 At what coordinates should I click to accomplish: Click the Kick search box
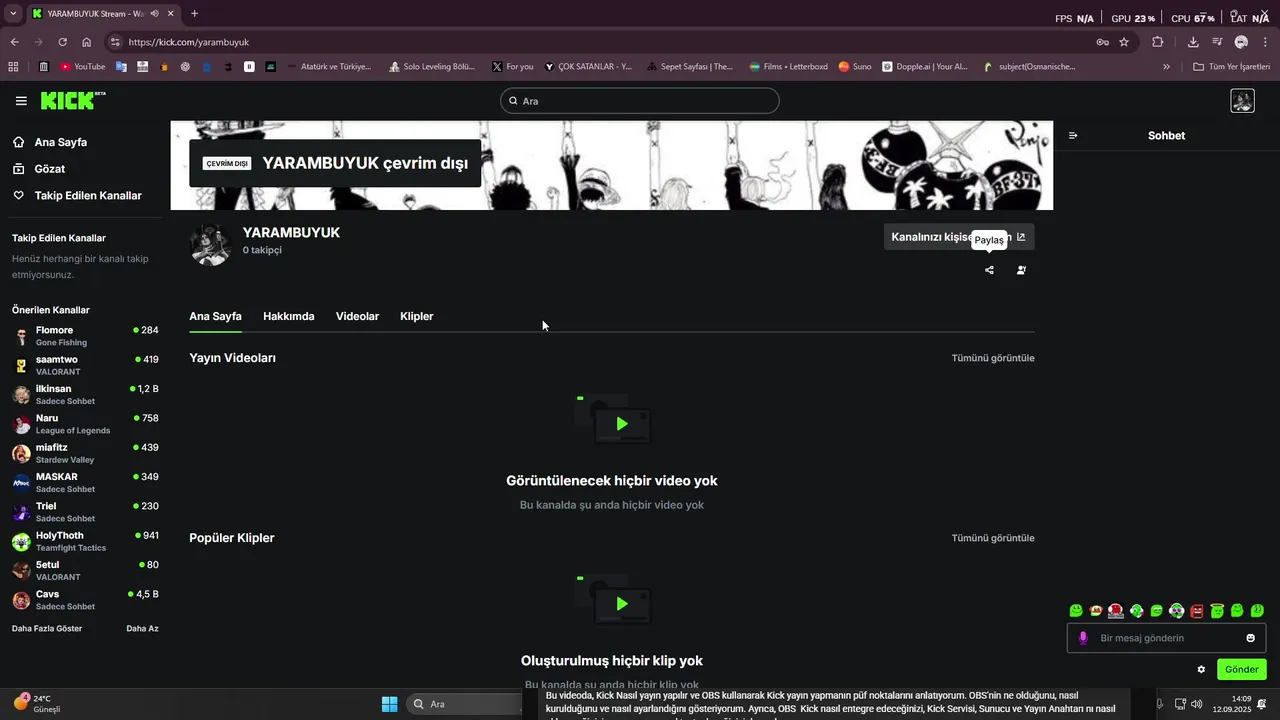[640, 101]
